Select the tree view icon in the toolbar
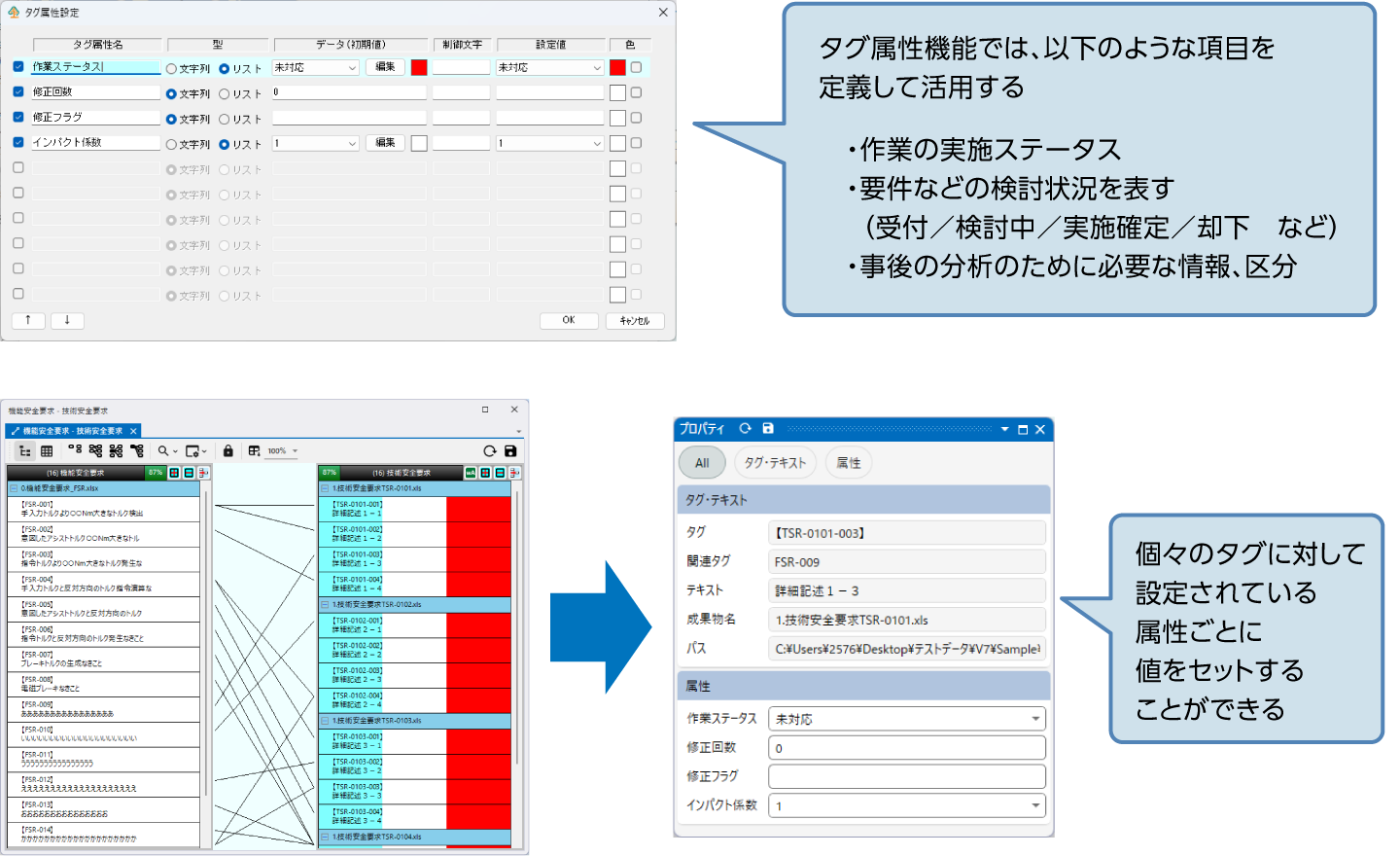The width and height of the screenshot is (1400, 856). coord(25,451)
